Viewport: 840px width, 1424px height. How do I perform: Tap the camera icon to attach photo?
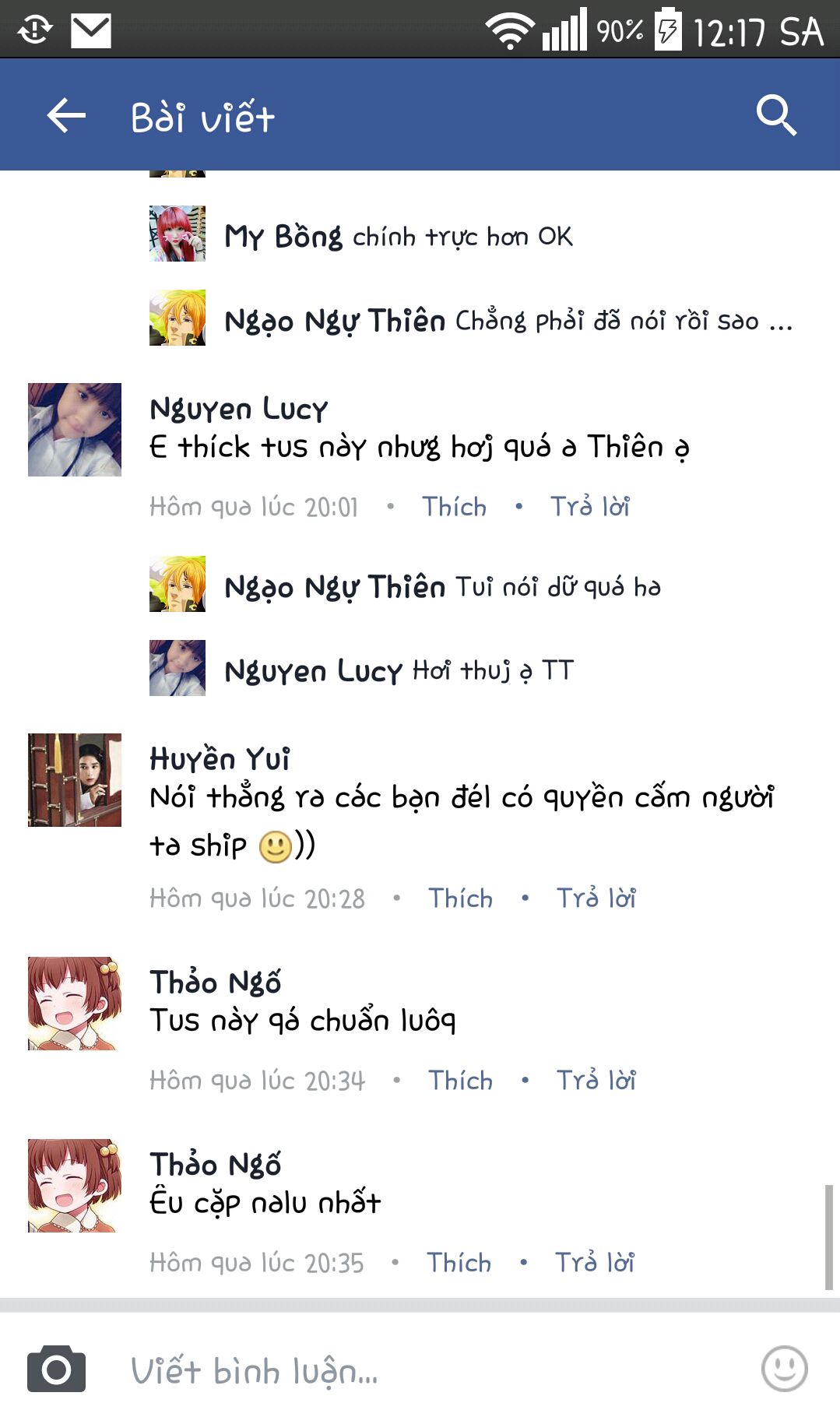pos(56,1368)
